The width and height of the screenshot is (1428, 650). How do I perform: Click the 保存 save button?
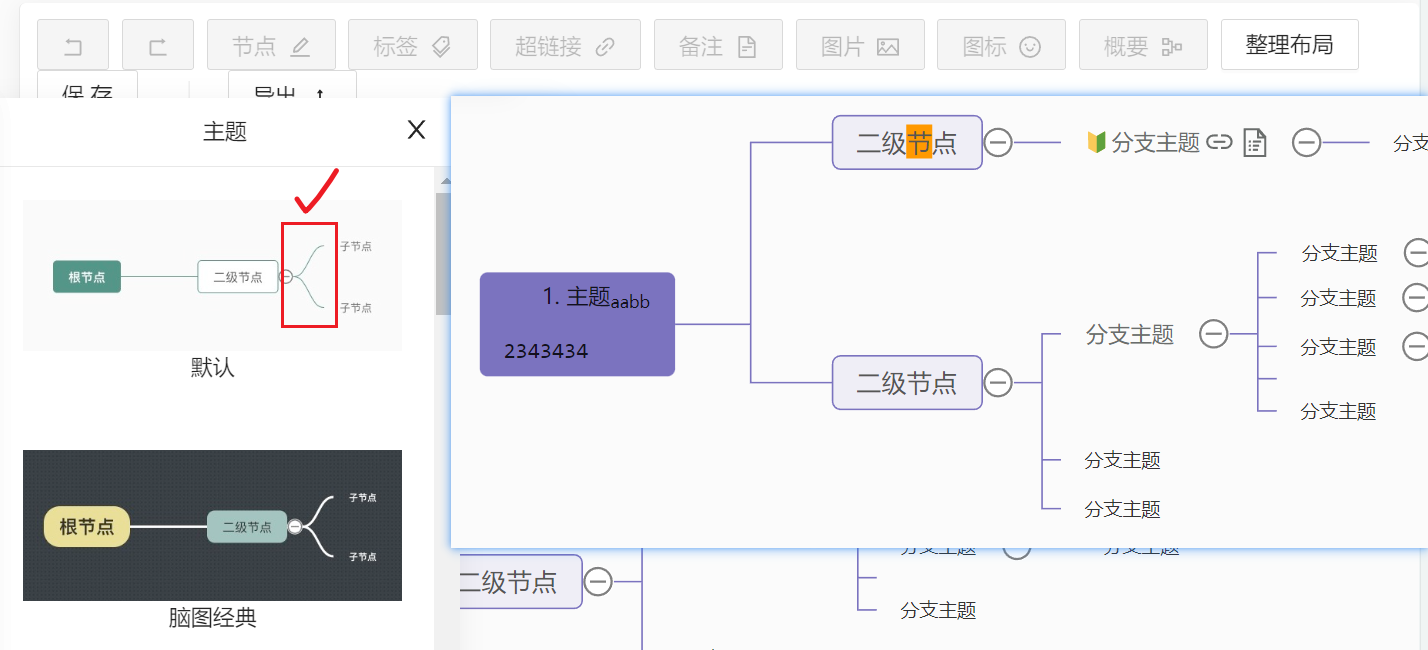pos(87,84)
